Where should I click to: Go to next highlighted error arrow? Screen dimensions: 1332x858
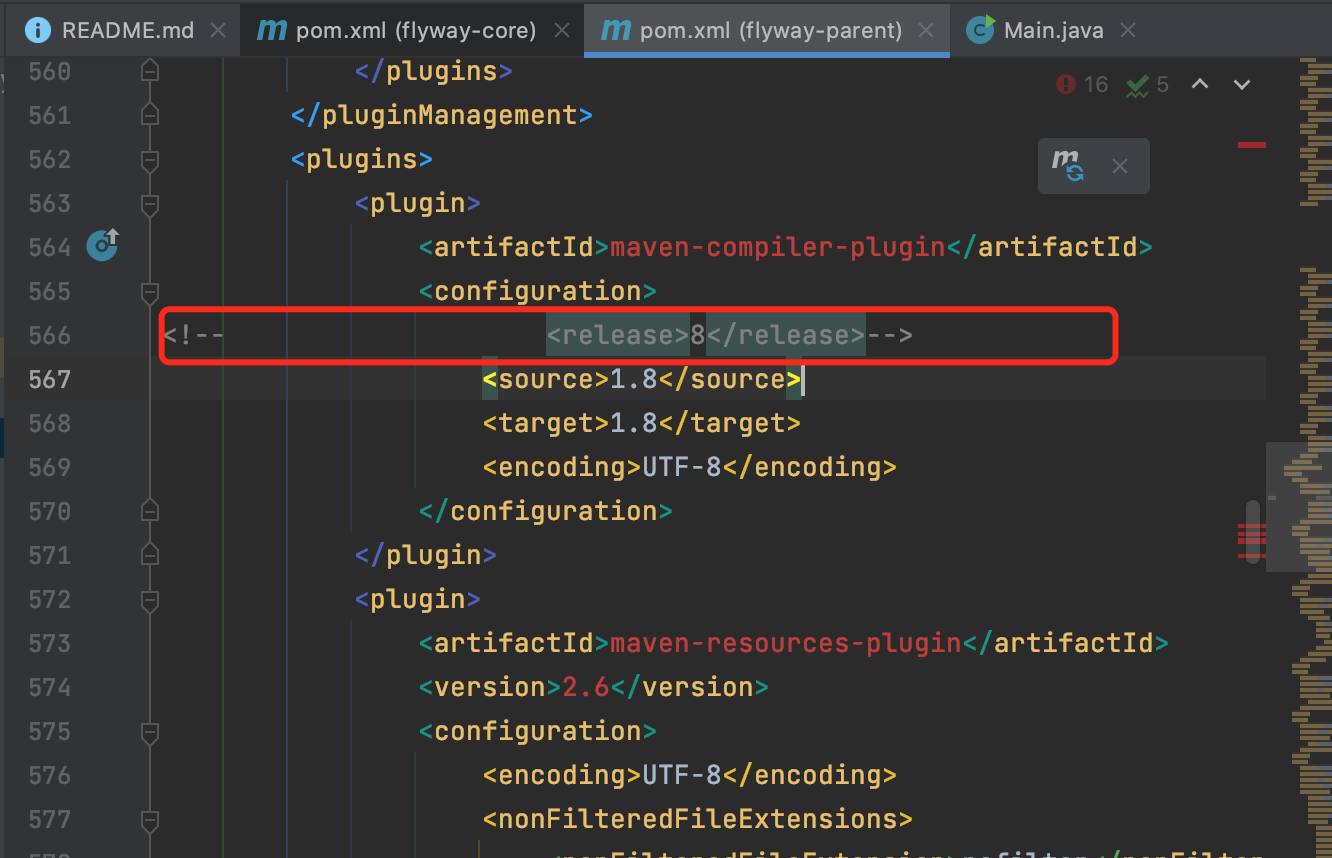click(1242, 85)
